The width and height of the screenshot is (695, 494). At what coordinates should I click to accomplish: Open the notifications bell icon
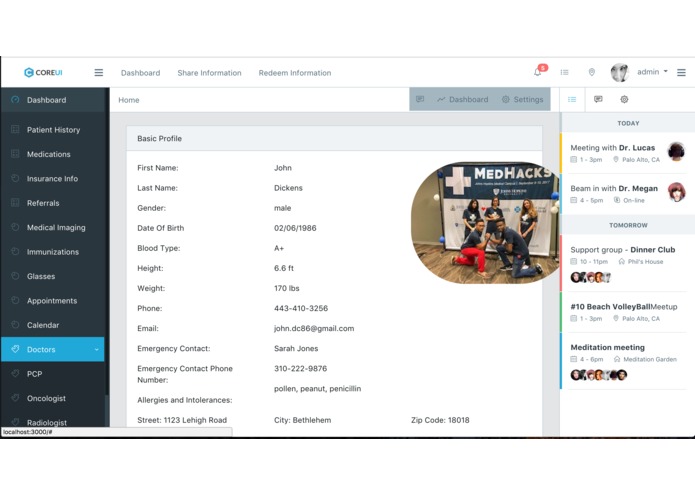(x=538, y=72)
